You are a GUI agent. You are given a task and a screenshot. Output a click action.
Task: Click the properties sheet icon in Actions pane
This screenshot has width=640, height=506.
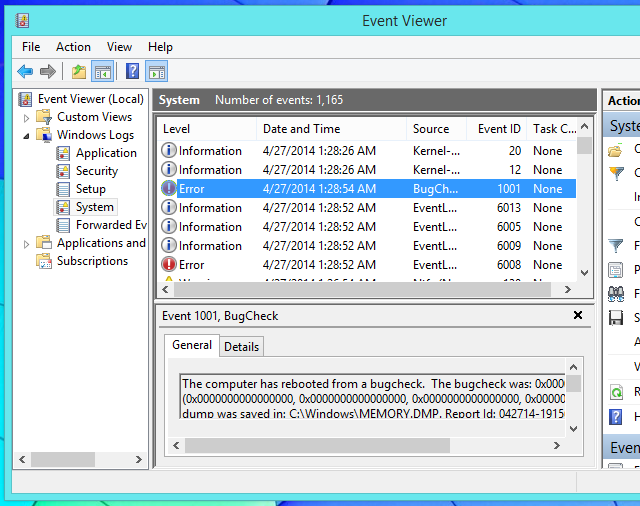click(616, 270)
